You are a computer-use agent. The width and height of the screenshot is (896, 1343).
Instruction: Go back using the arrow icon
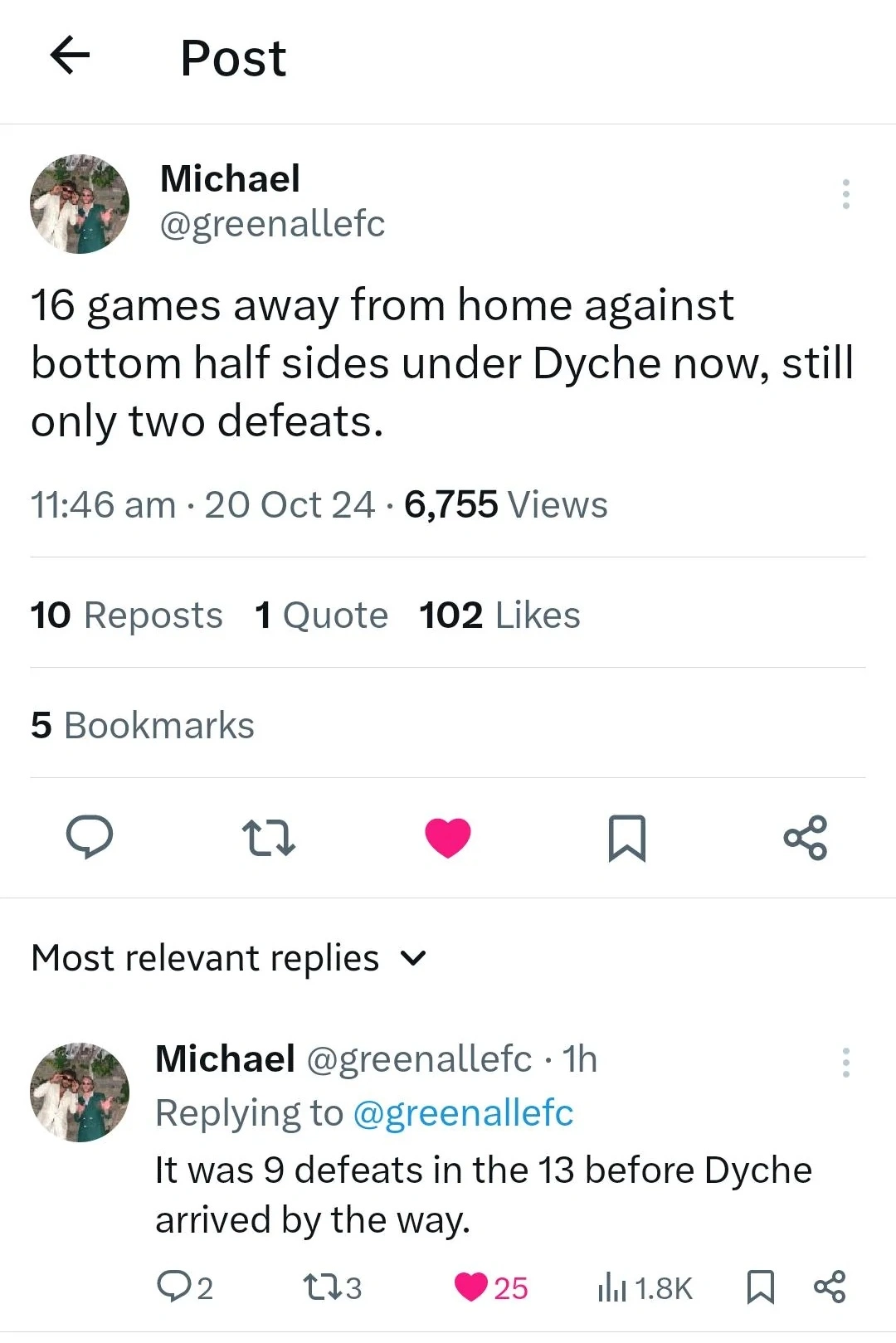coord(71,56)
